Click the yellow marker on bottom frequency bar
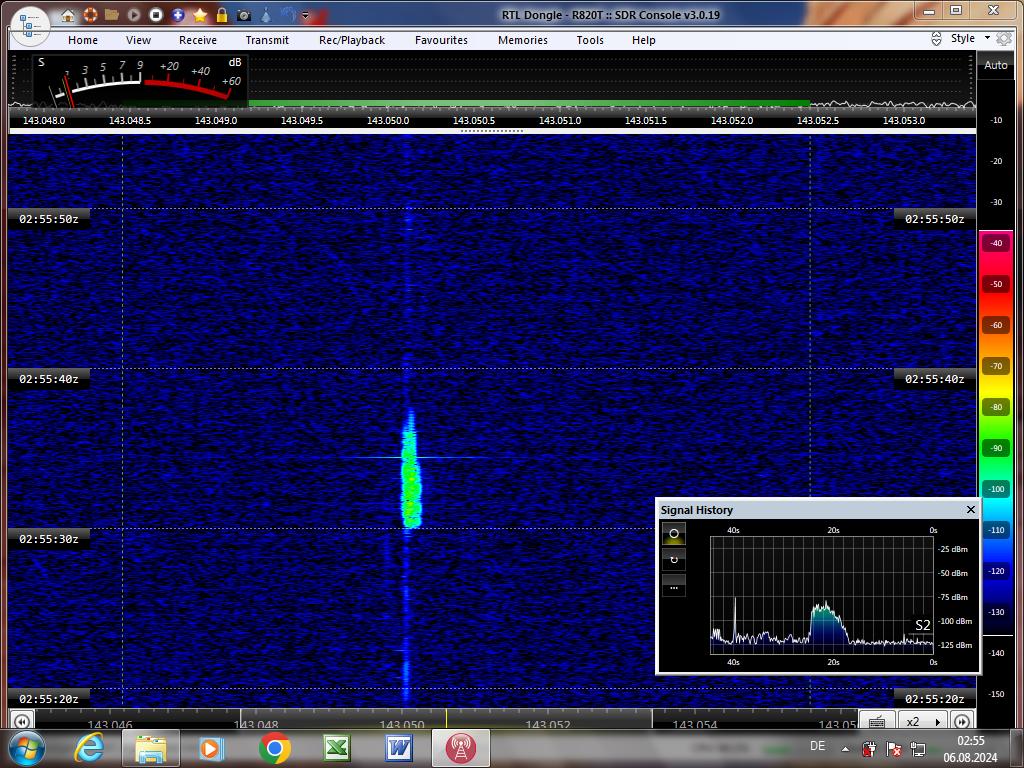 (x=447, y=719)
